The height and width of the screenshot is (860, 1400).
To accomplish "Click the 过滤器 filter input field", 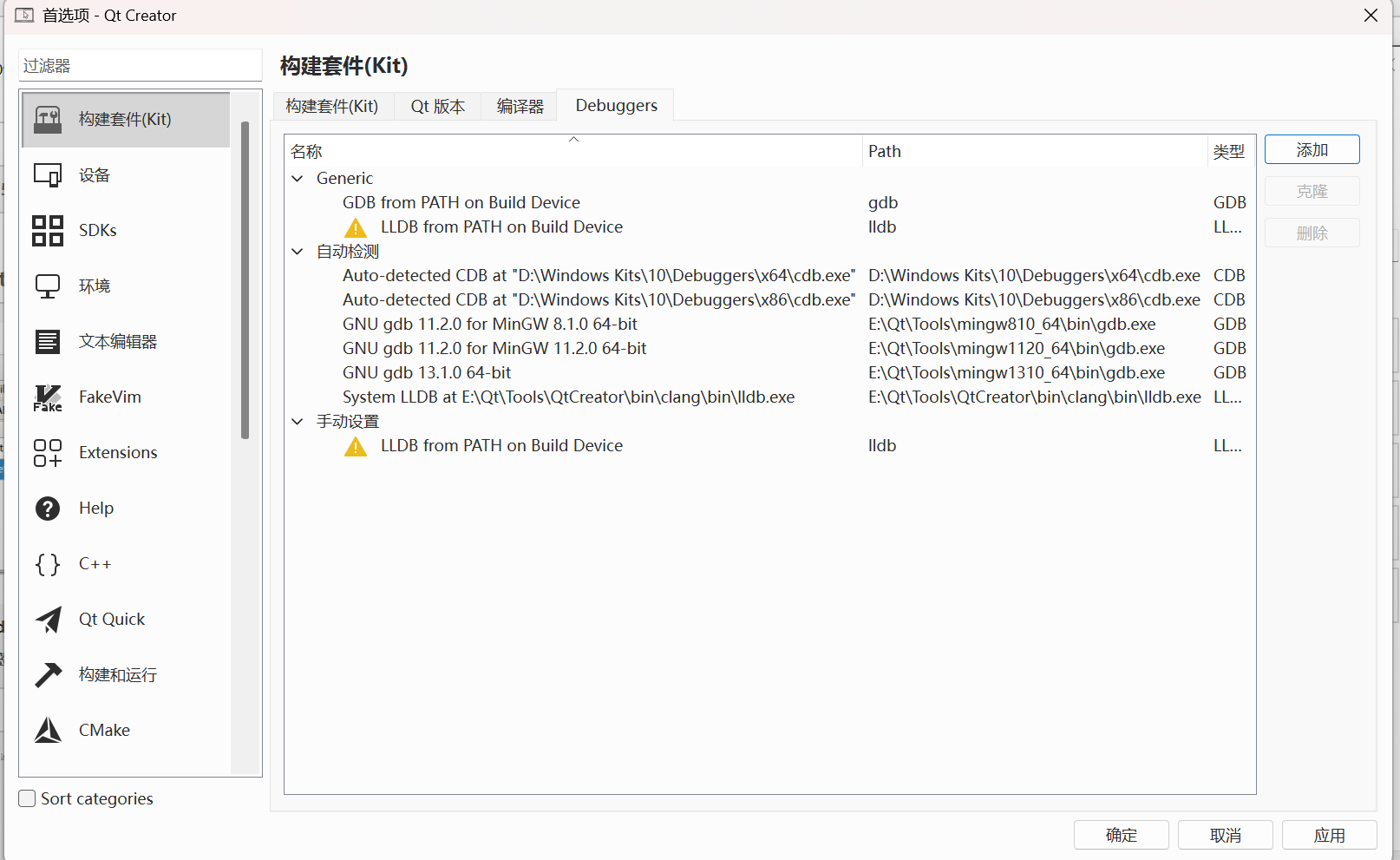I will click(x=140, y=66).
